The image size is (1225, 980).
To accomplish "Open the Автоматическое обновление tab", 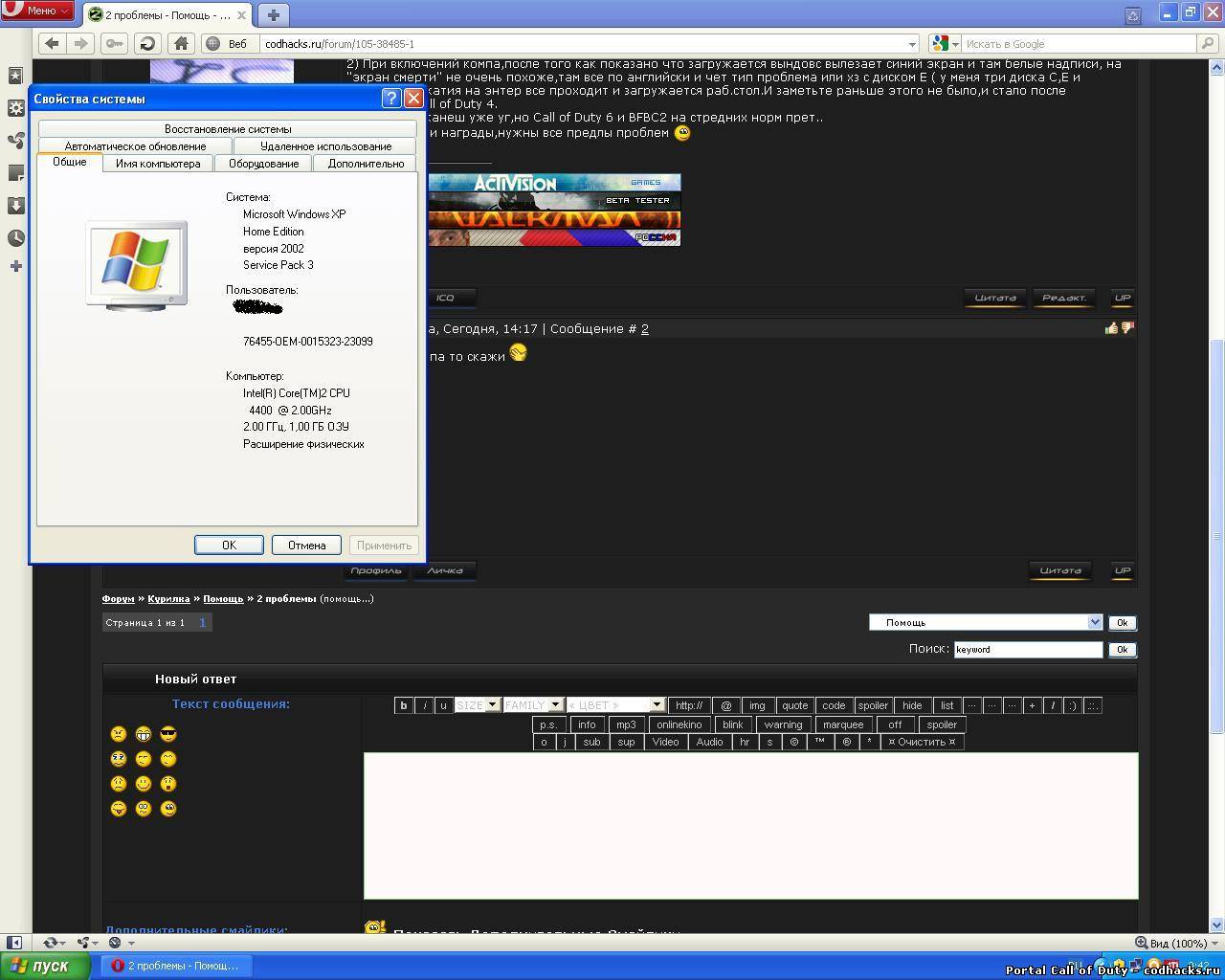I will pos(135,146).
